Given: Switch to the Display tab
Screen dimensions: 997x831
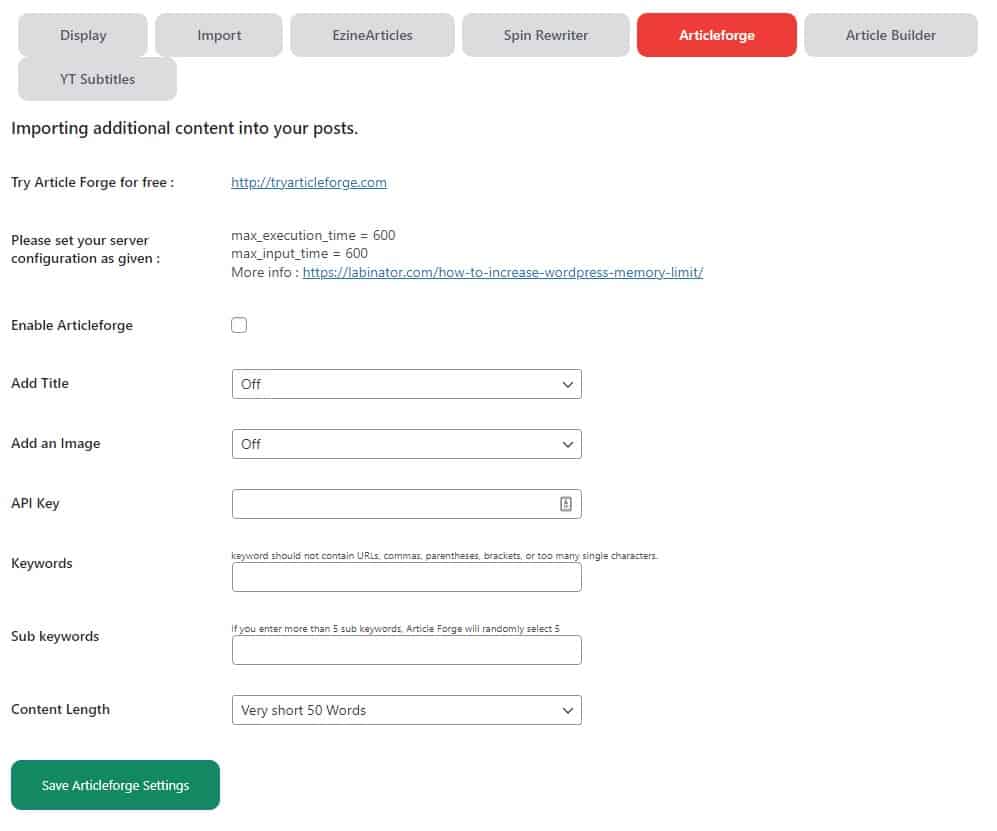Looking at the screenshot, I should click(83, 35).
